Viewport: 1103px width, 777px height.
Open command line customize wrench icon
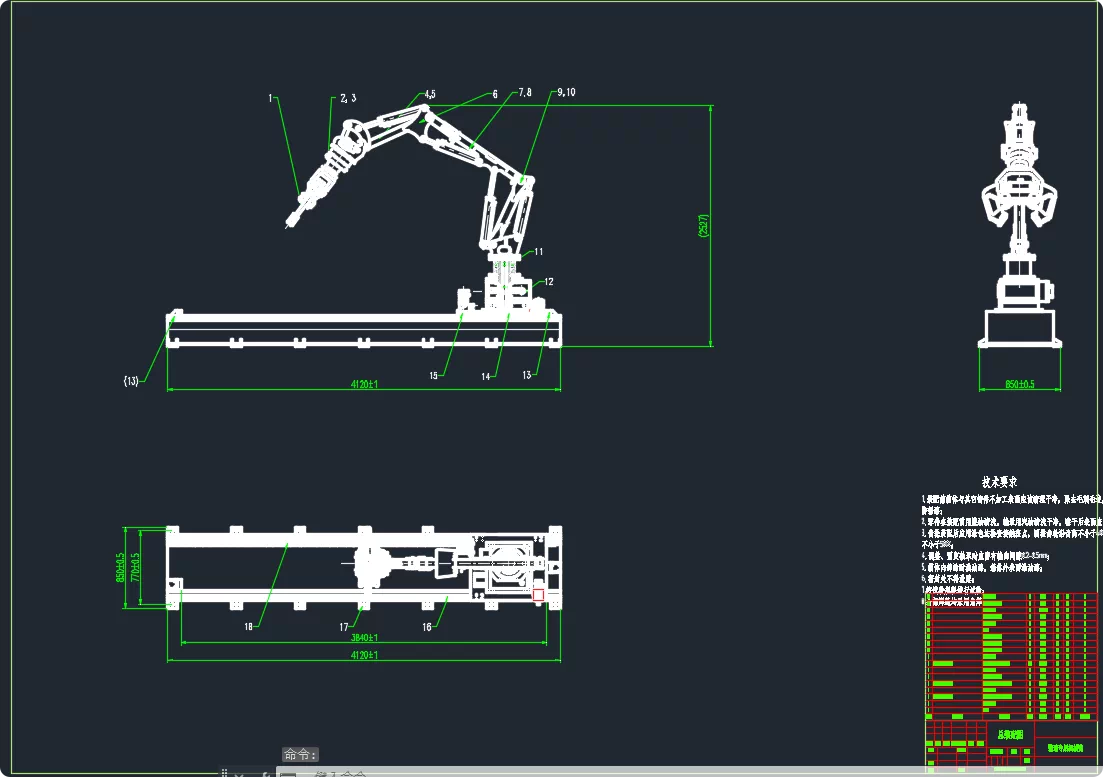click(266, 774)
